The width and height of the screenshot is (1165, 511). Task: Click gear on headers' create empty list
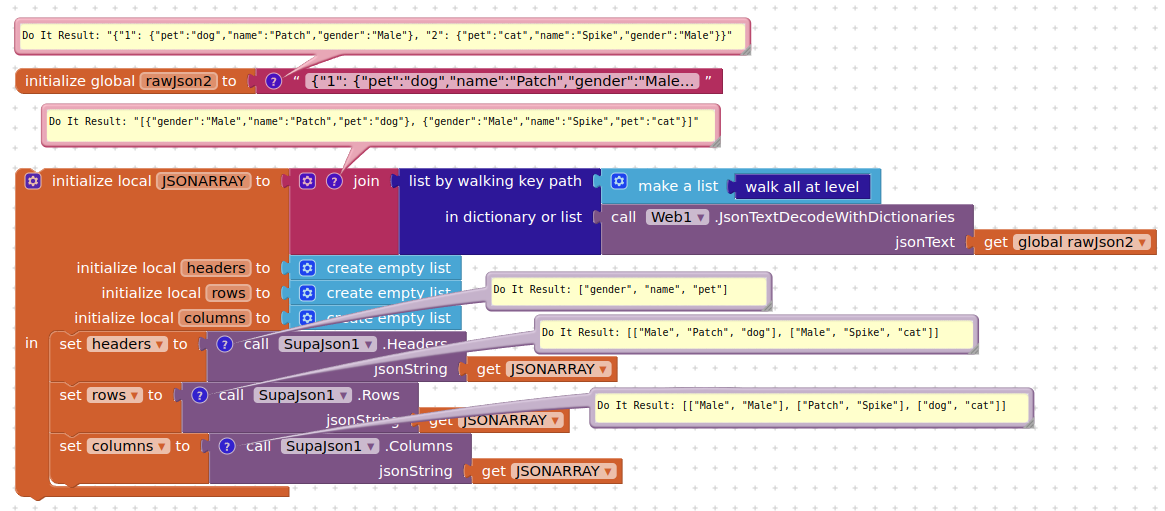click(x=308, y=268)
